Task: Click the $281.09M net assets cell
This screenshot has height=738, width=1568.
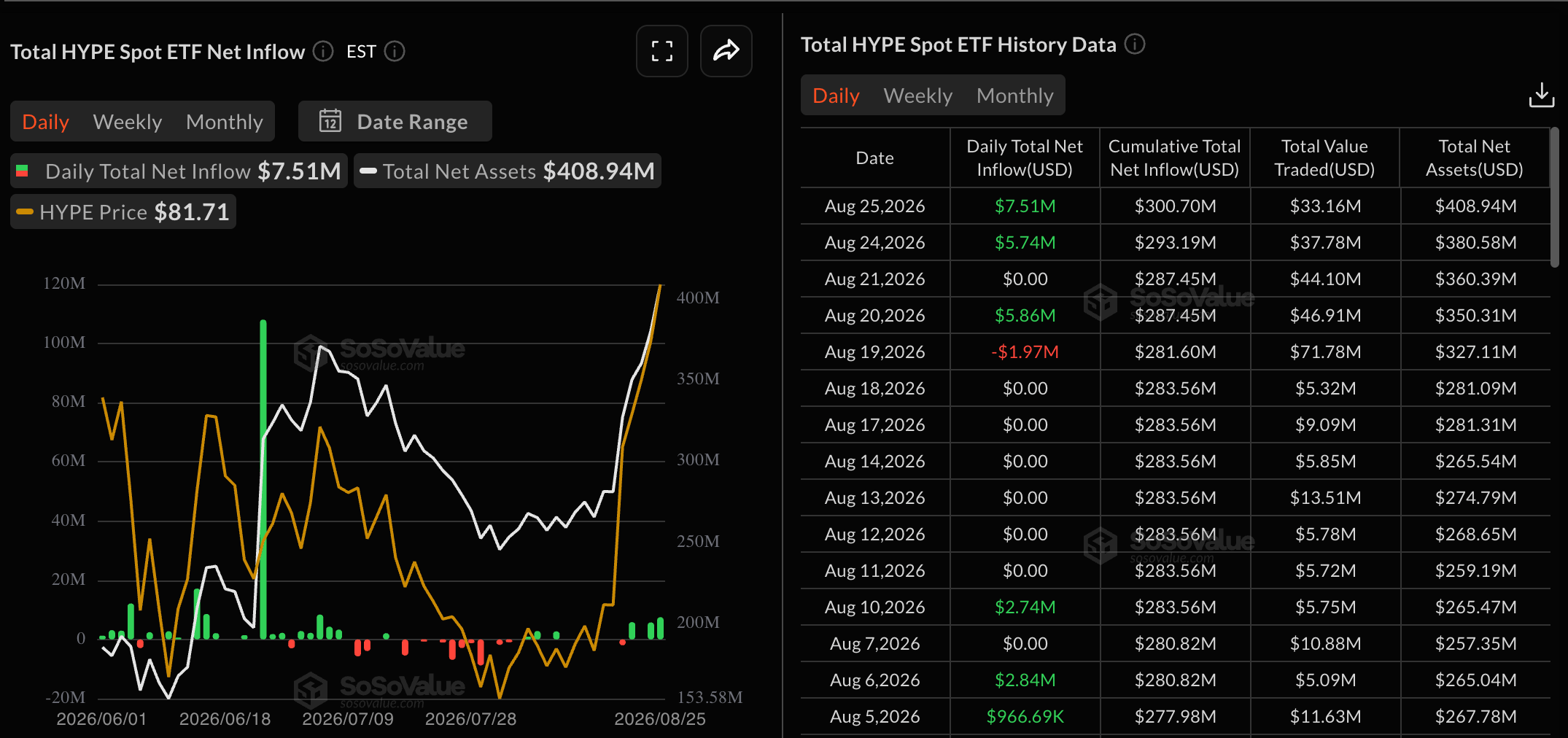Action: coord(1475,388)
